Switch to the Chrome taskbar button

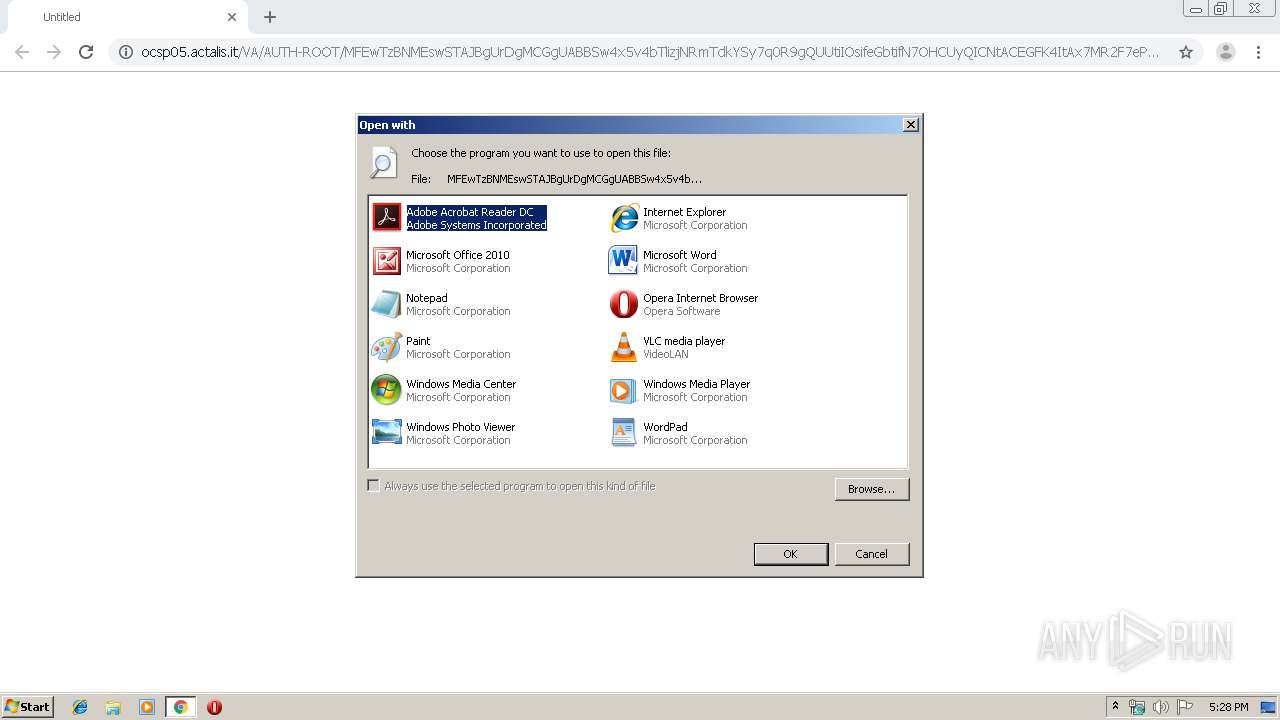pos(180,707)
